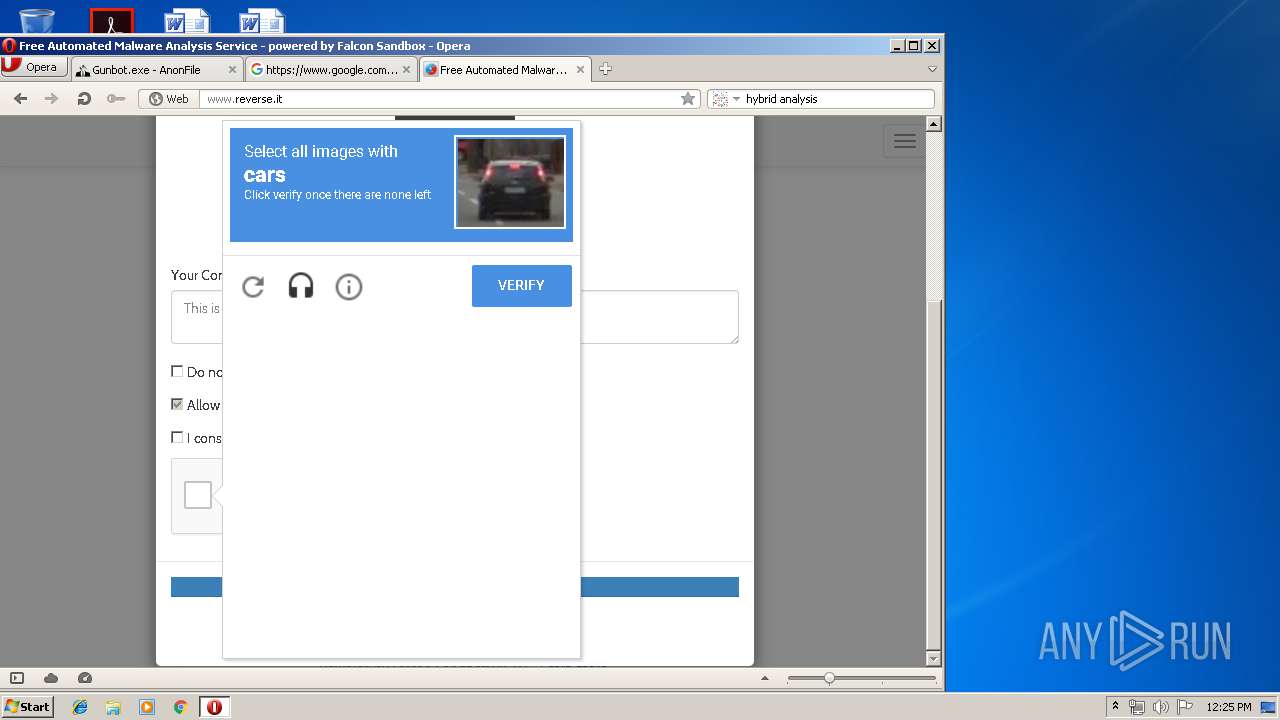Open the hamburger menu on the page
The image size is (1280, 720).
(905, 141)
